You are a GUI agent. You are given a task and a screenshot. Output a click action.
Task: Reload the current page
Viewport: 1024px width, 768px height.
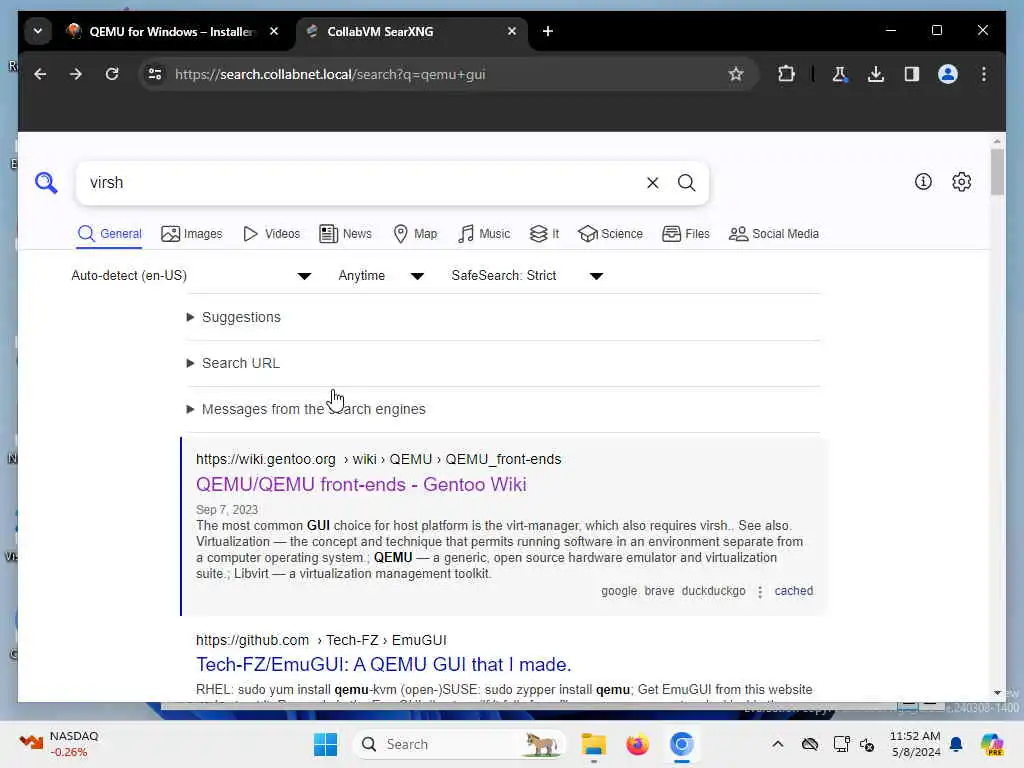point(112,74)
